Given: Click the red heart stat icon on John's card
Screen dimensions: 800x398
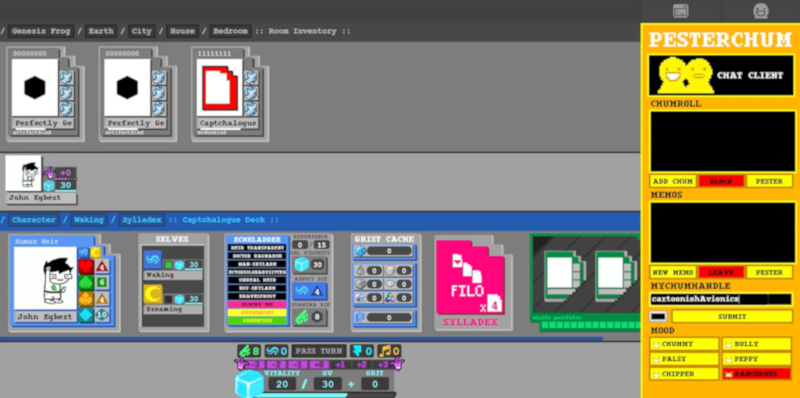Looking at the screenshot, I should [x=86, y=266].
